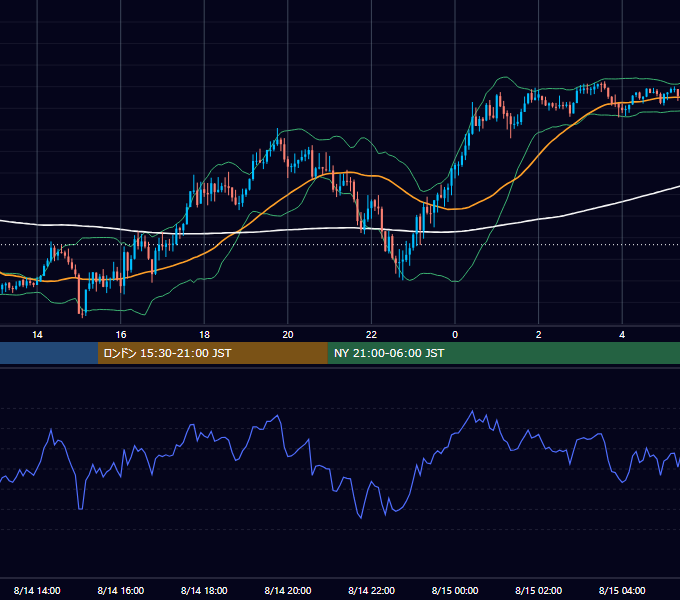Click hour label 18 on price chart axis

click(204, 335)
